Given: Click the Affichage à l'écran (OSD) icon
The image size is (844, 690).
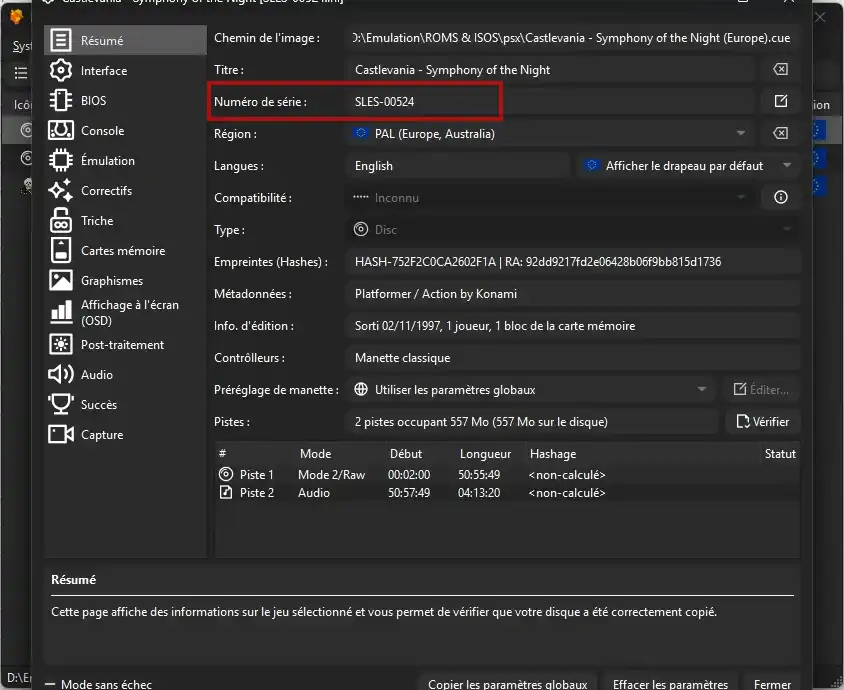Looking at the screenshot, I should pos(61,312).
